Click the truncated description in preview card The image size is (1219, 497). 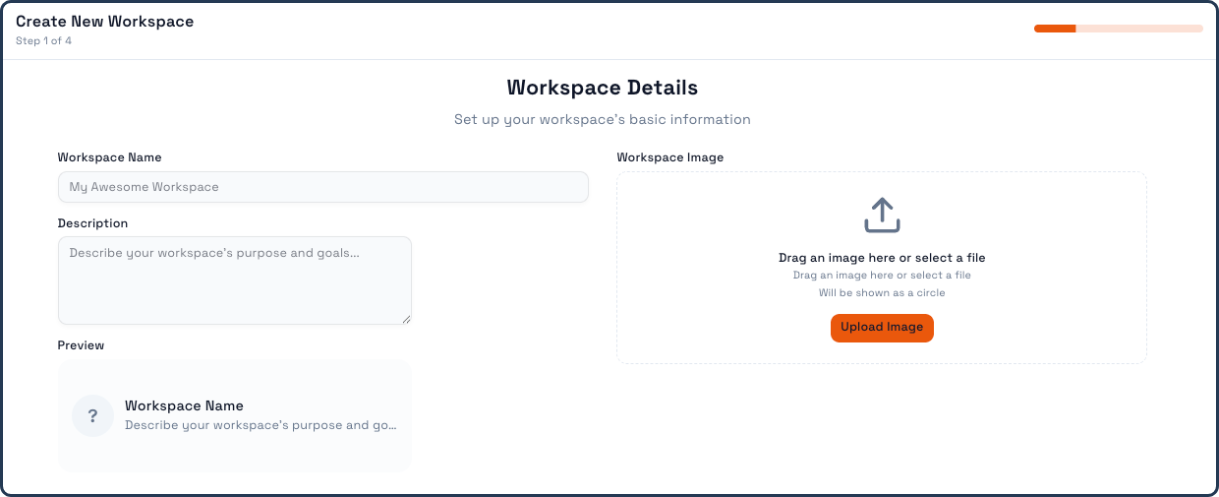261,425
